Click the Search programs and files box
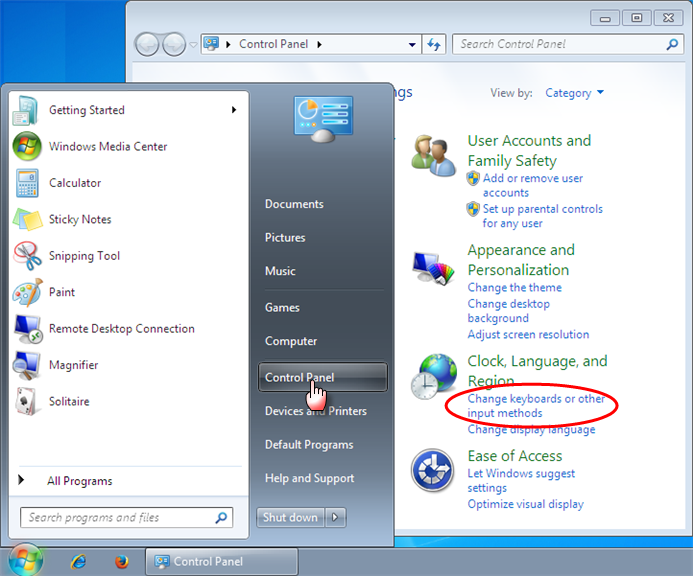The height and width of the screenshot is (576, 693). pos(126,517)
